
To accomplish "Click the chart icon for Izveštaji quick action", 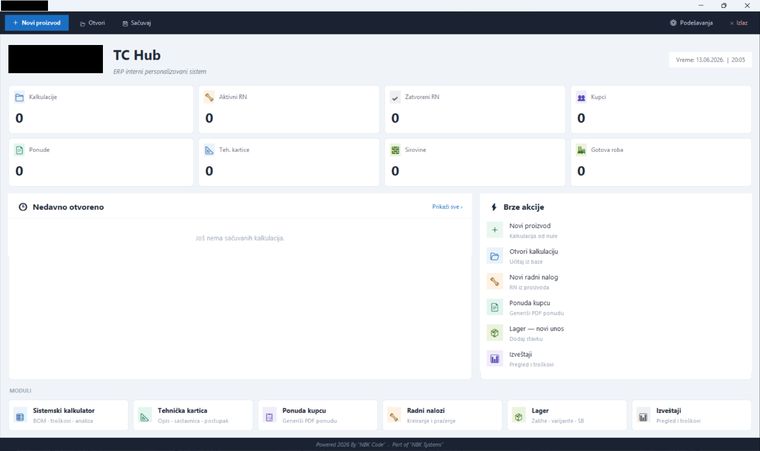I will click(x=495, y=359).
